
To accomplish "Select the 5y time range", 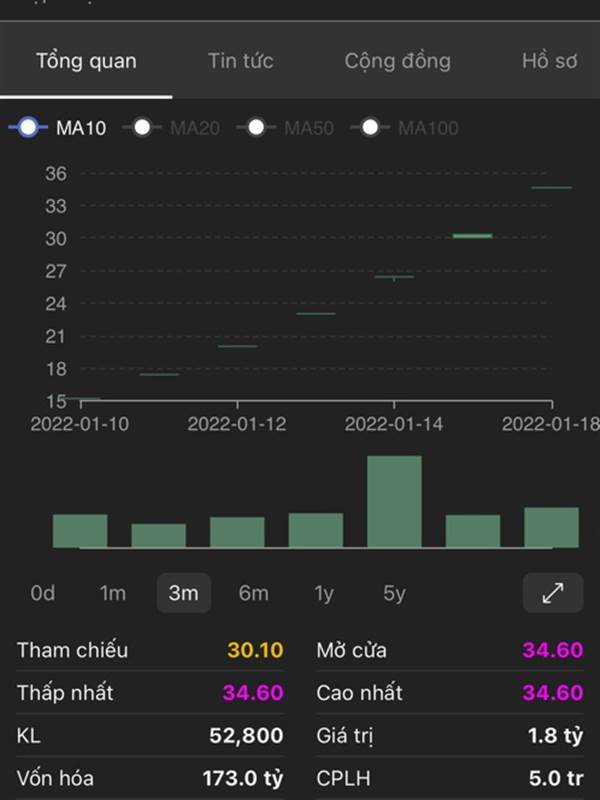I will [394, 593].
